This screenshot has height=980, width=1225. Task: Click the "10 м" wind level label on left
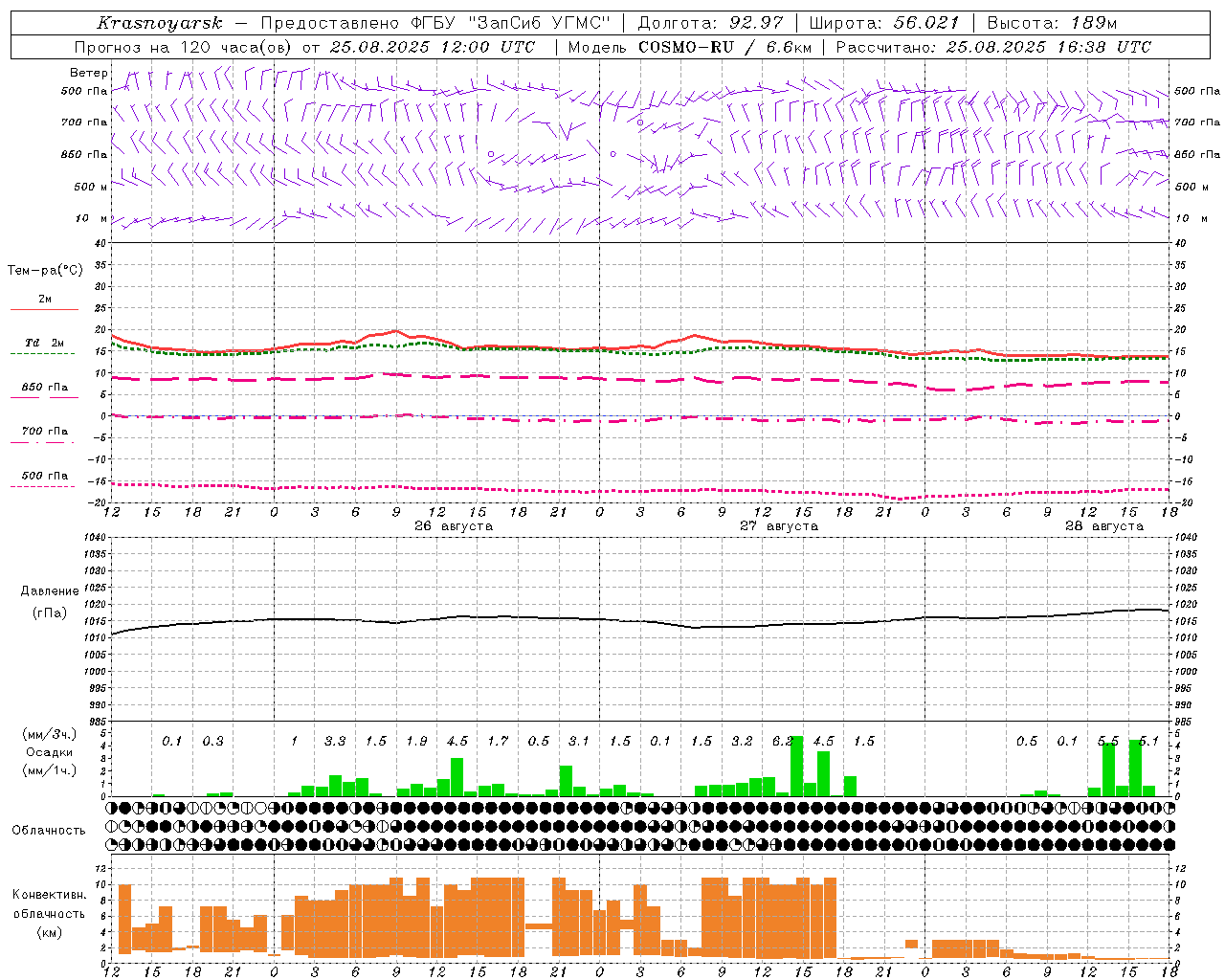click(92, 218)
